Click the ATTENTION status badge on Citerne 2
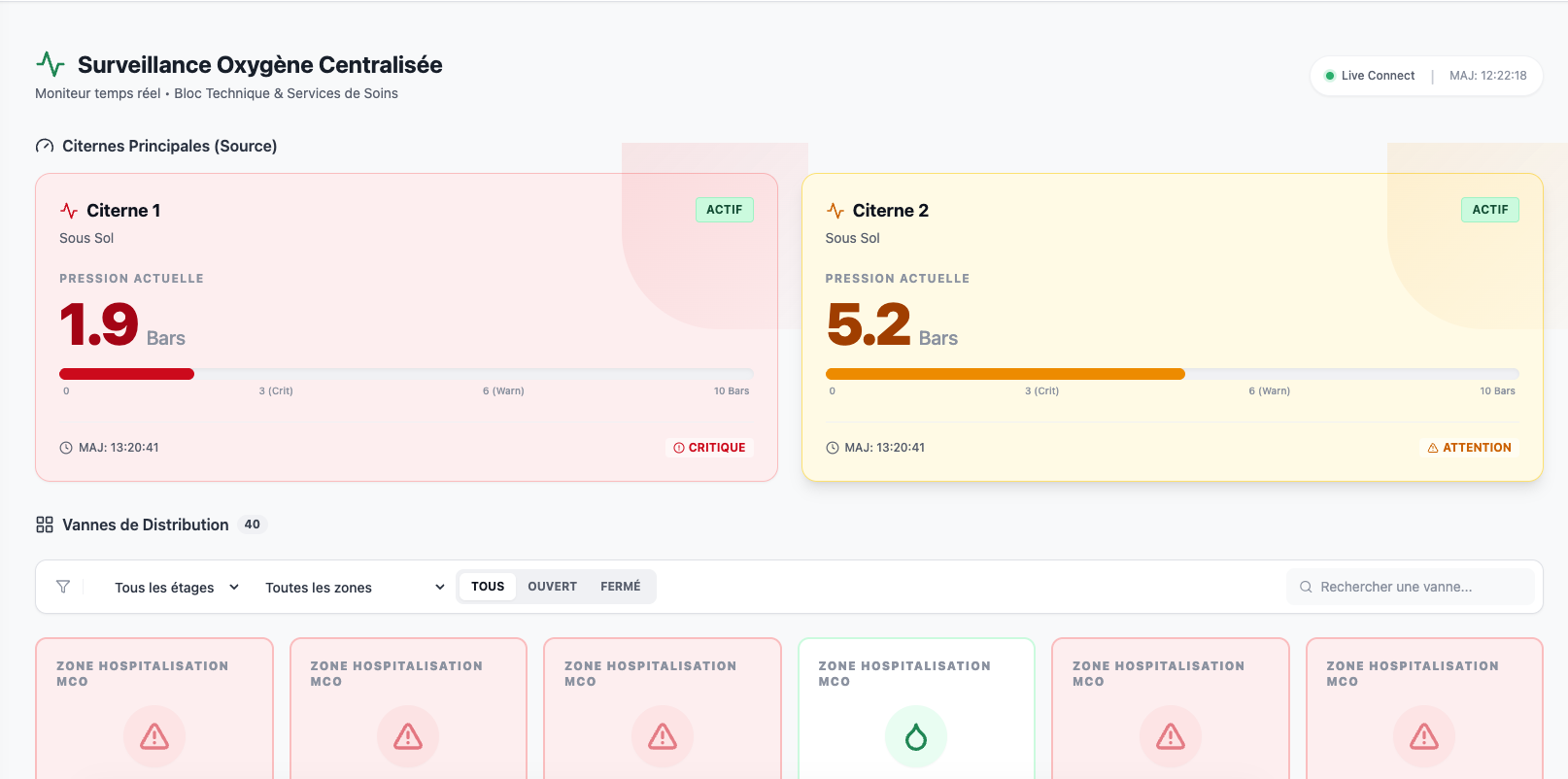Image resolution: width=1568 pixels, height=779 pixels. tap(1469, 448)
